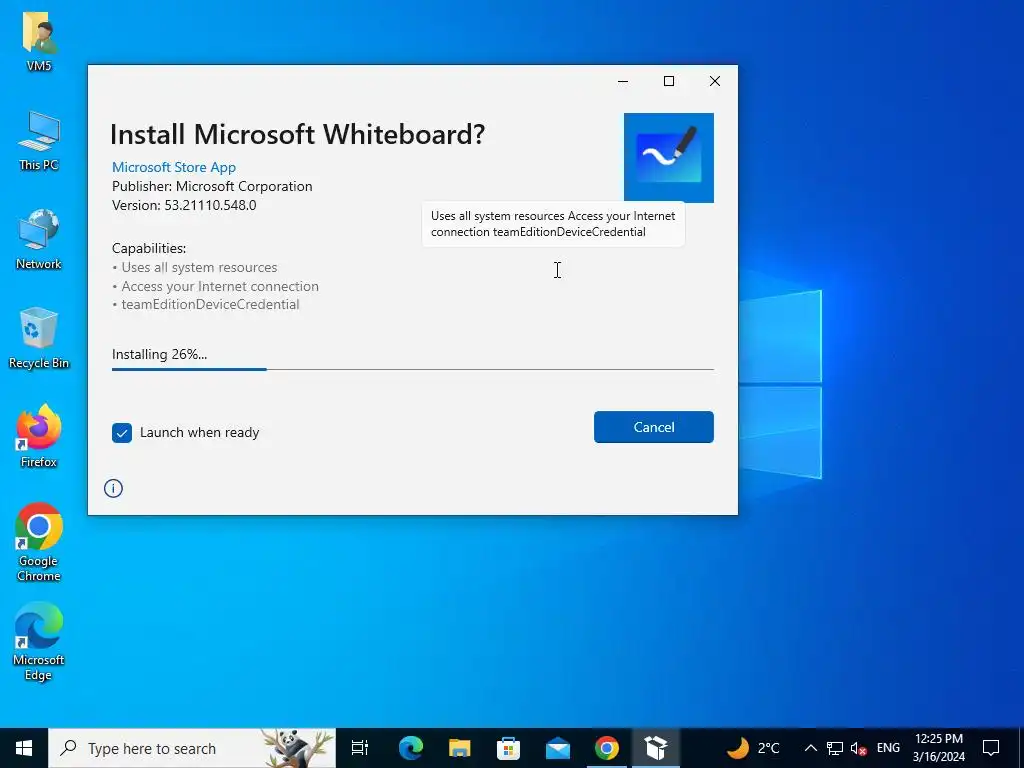1024x768 pixels.
Task: Launch Google Chrome desktop shortcut
Action: (39, 542)
